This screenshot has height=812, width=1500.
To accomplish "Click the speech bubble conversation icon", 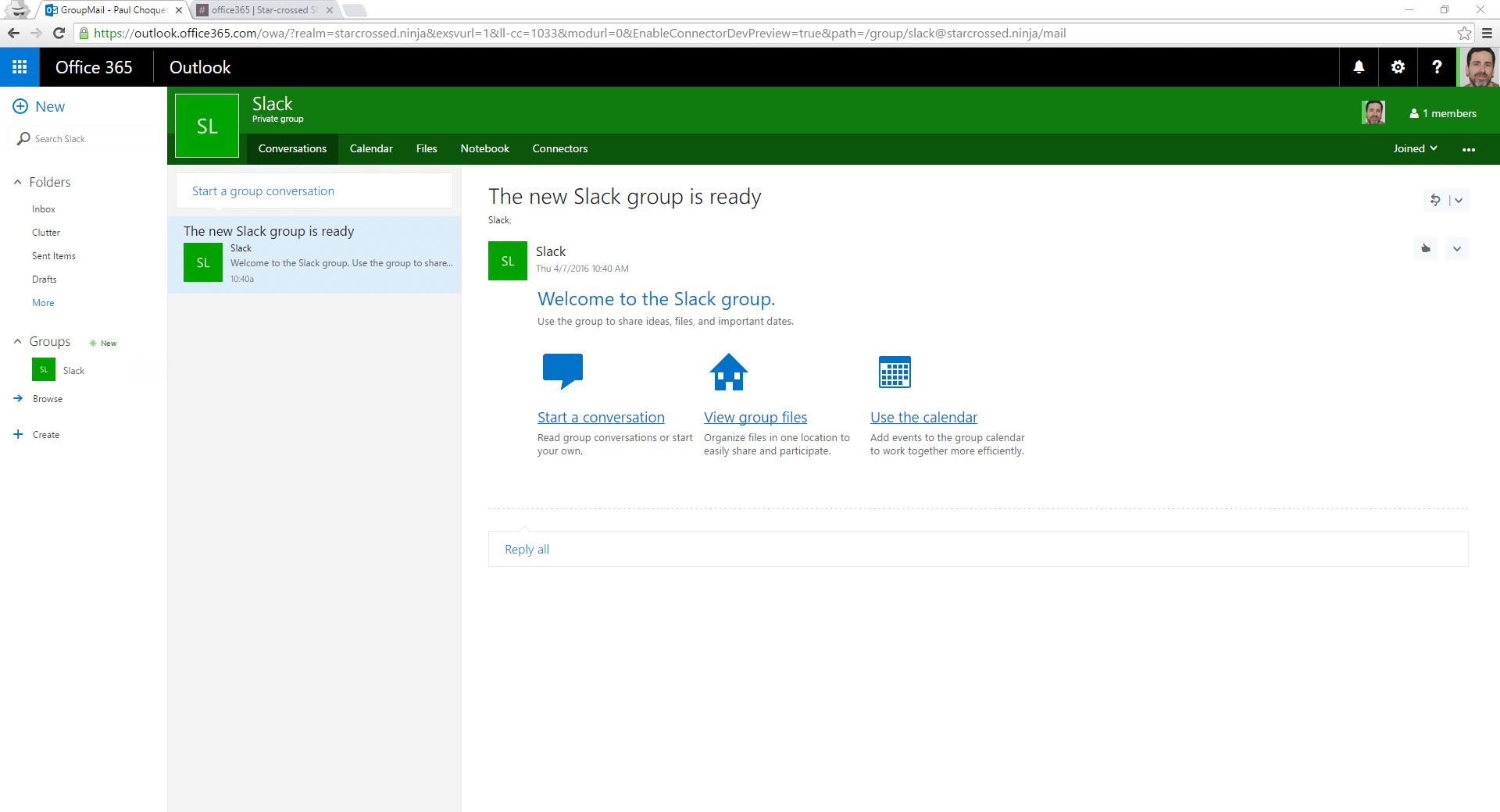I will tap(562, 371).
